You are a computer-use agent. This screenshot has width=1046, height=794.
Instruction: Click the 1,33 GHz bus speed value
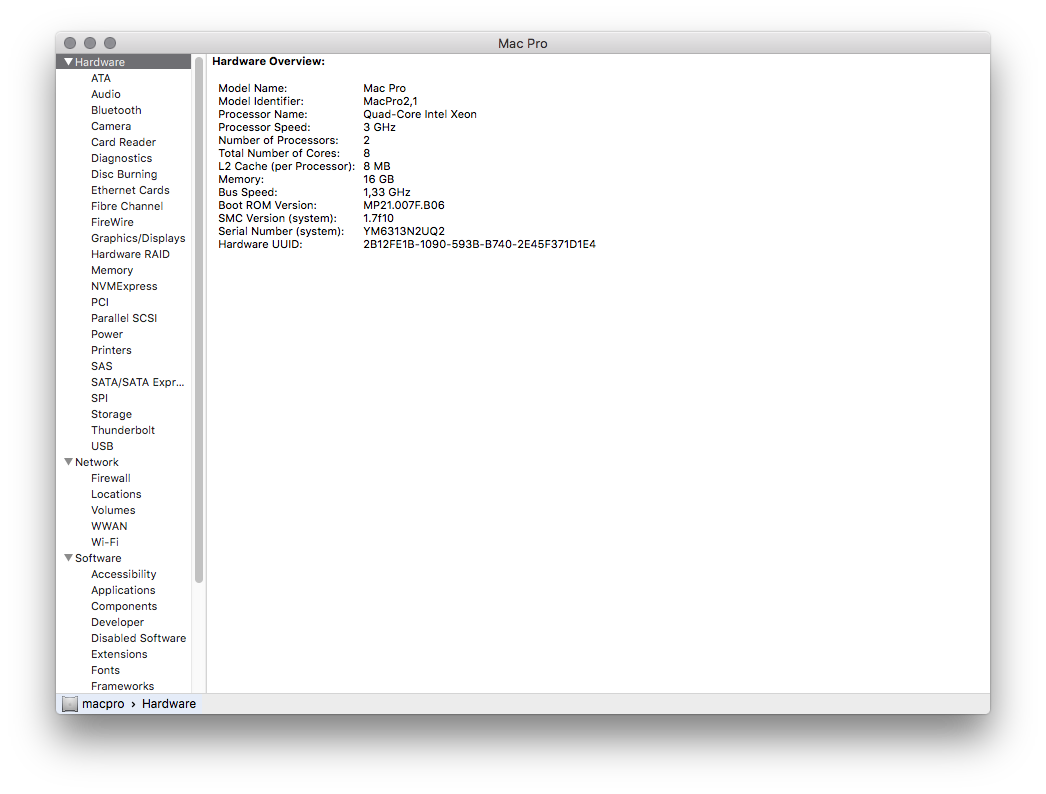pyautogui.click(x=386, y=192)
